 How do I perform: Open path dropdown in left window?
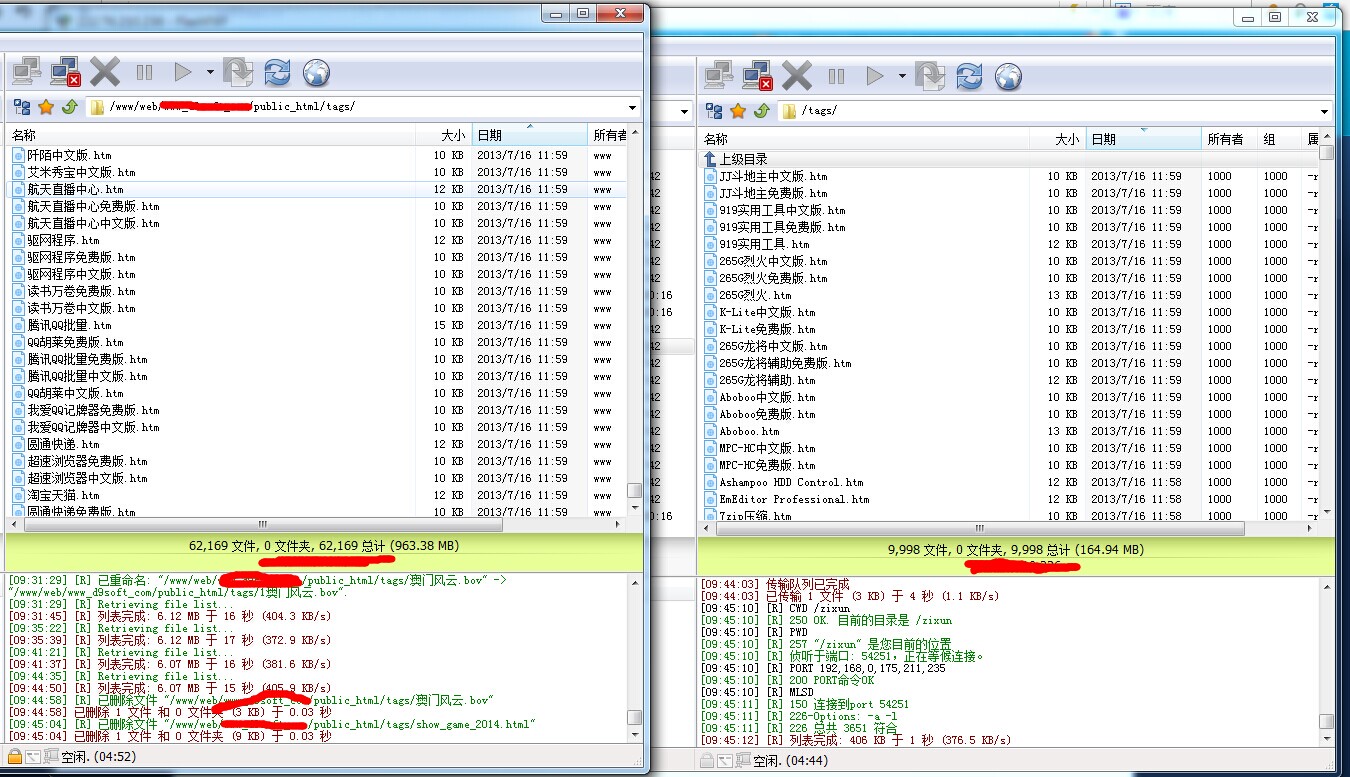(x=633, y=107)
